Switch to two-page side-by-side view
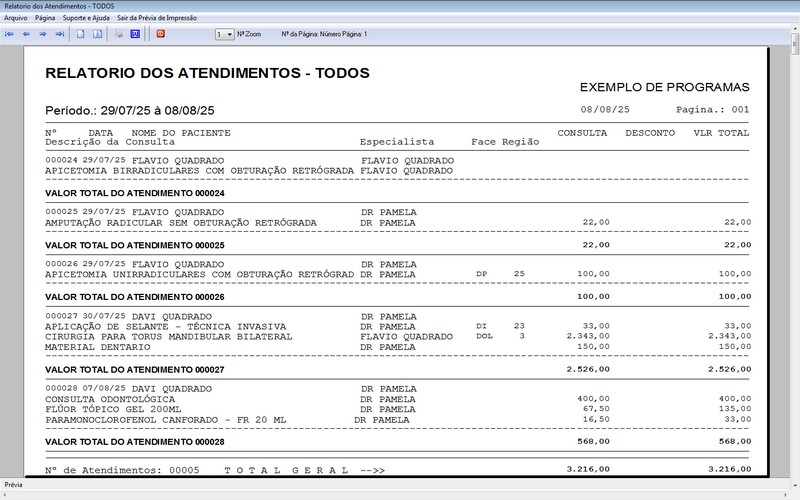Viewport: 800px width, 500px height. coord(97,34)
